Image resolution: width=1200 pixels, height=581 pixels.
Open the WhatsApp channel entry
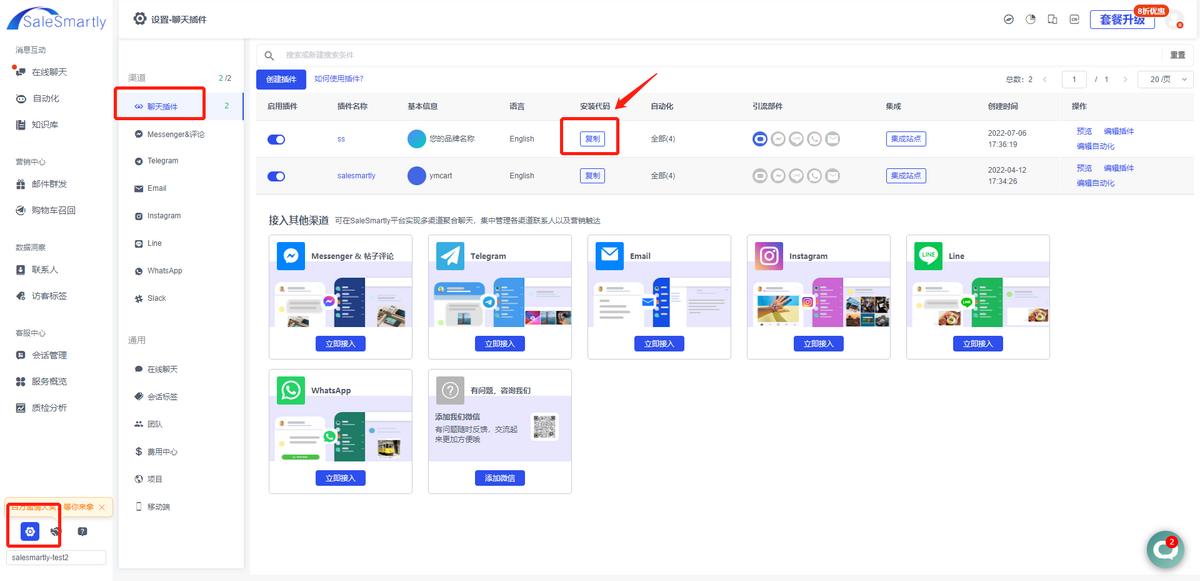point(168,270)
